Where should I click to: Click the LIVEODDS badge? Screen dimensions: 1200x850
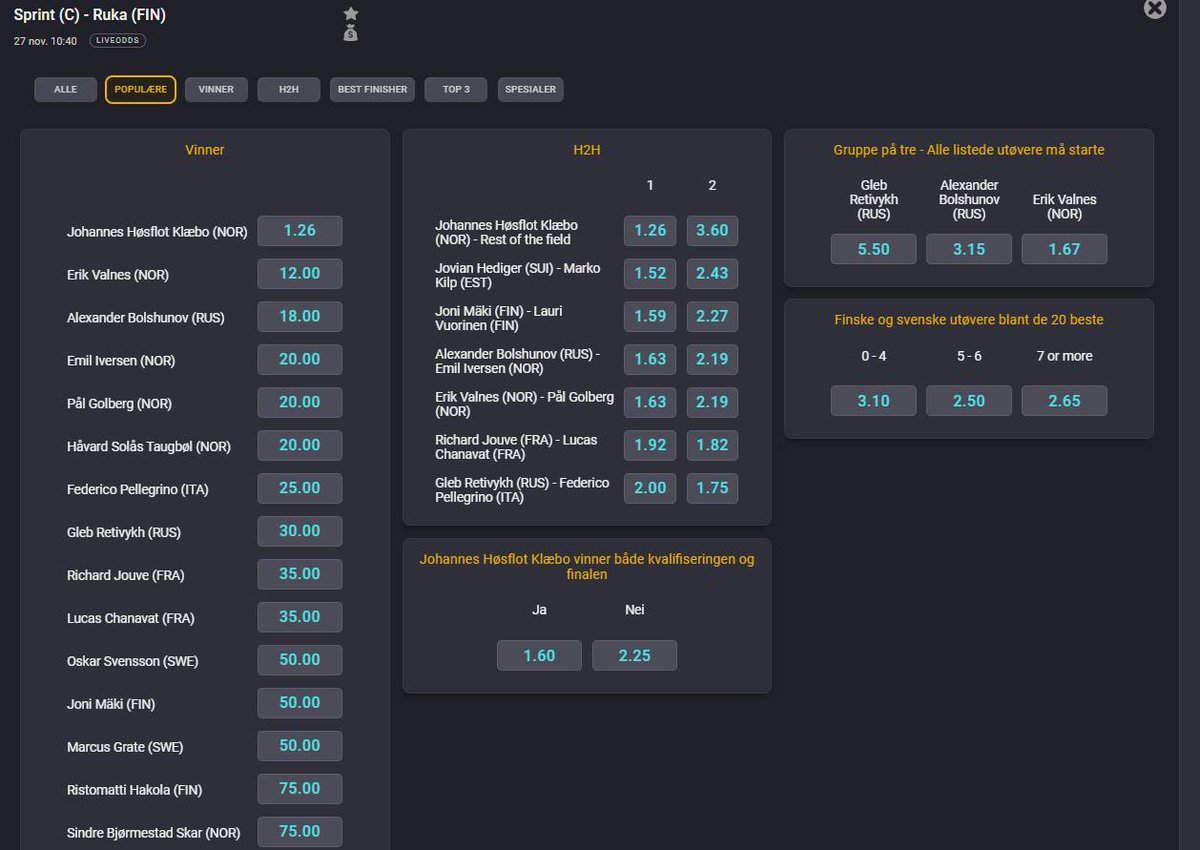[118, 41]
